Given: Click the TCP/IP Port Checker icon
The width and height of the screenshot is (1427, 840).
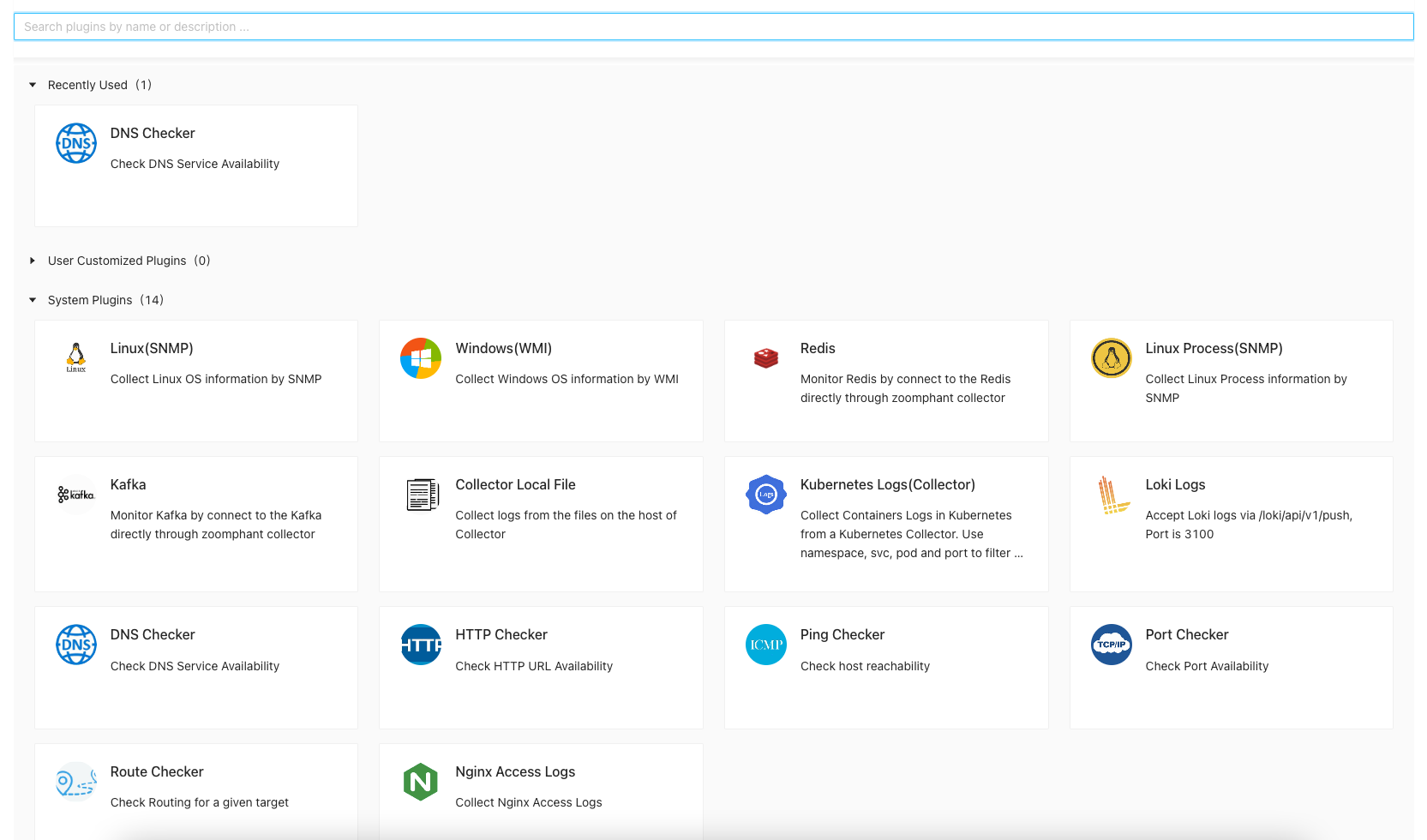Looking at the screenshot, I should coord(1111,645).
